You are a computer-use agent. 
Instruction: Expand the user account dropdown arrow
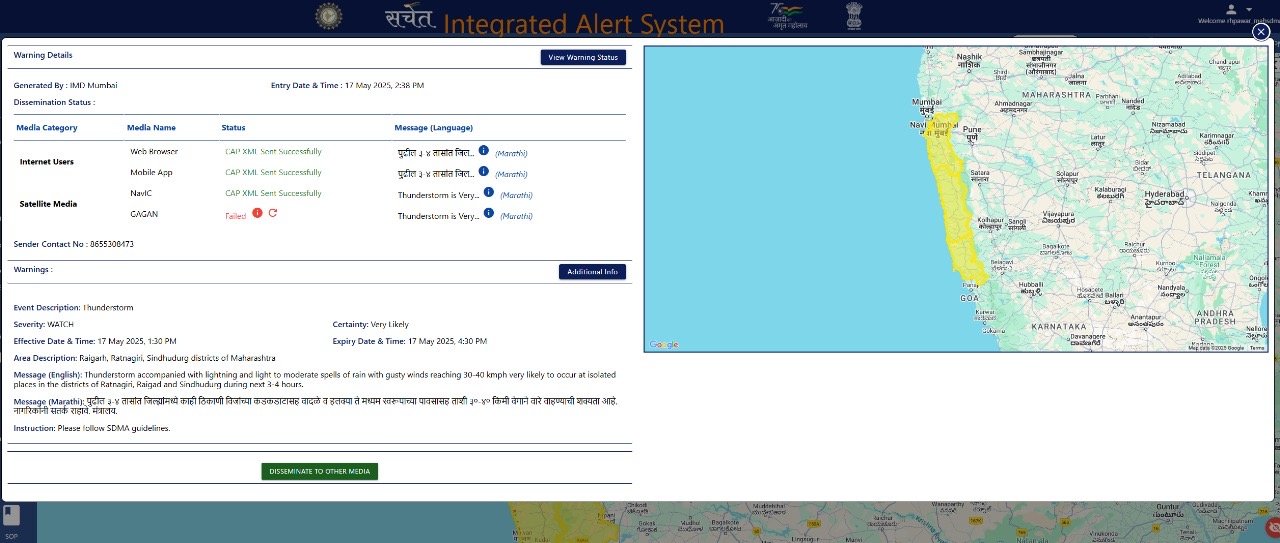(1248, 9)
